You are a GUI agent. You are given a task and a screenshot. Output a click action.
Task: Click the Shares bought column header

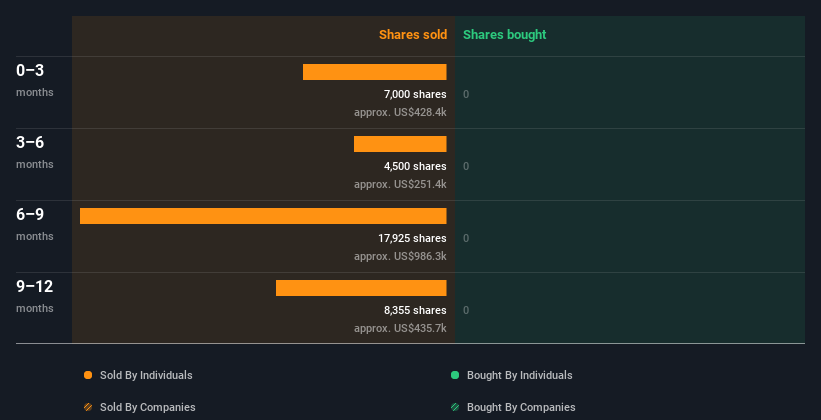(x=504, y=35)
